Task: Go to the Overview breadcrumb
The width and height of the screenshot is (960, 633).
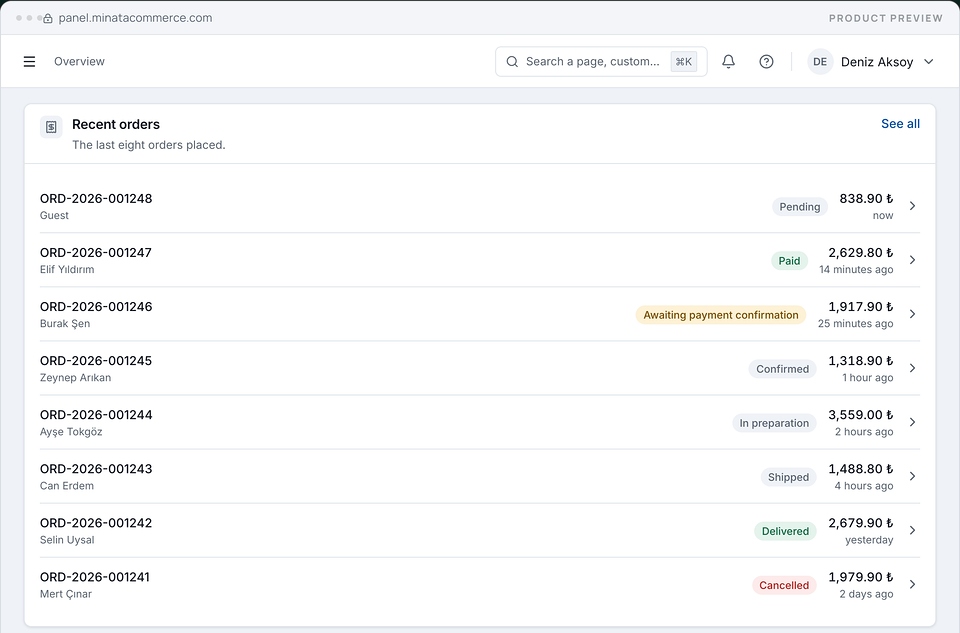Action: click(x=79, y=61)
